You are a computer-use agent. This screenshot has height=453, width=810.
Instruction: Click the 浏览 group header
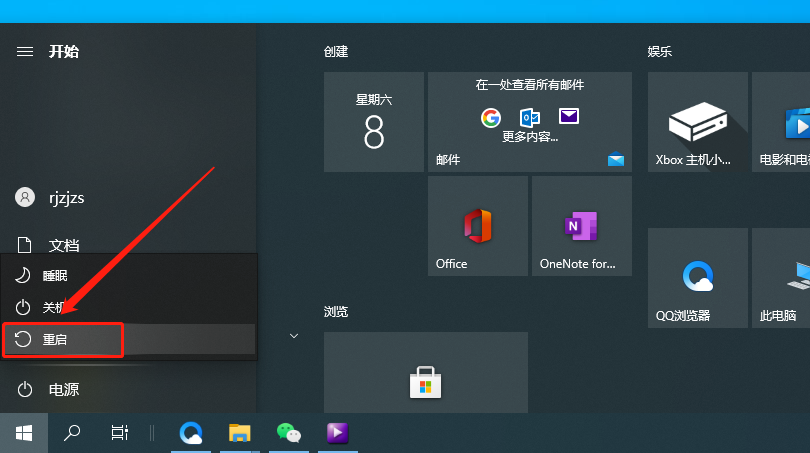point(336,311)
